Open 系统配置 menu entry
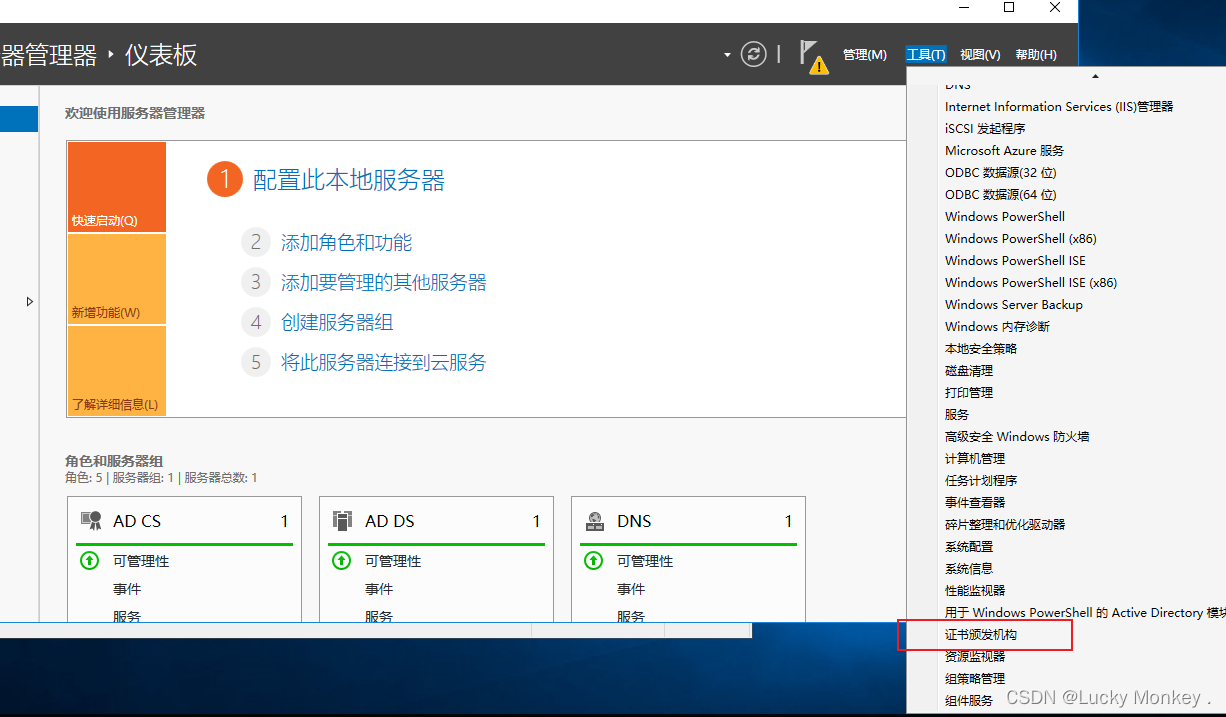 tap(969, 546)
